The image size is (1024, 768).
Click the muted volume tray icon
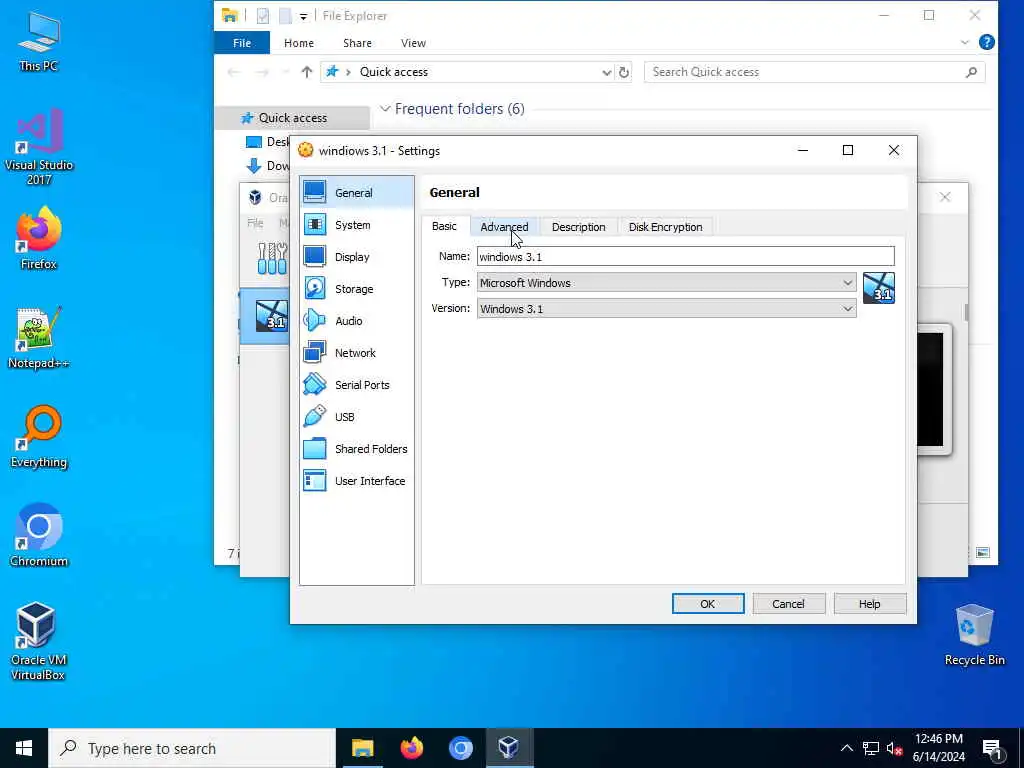tap(894, 748)
